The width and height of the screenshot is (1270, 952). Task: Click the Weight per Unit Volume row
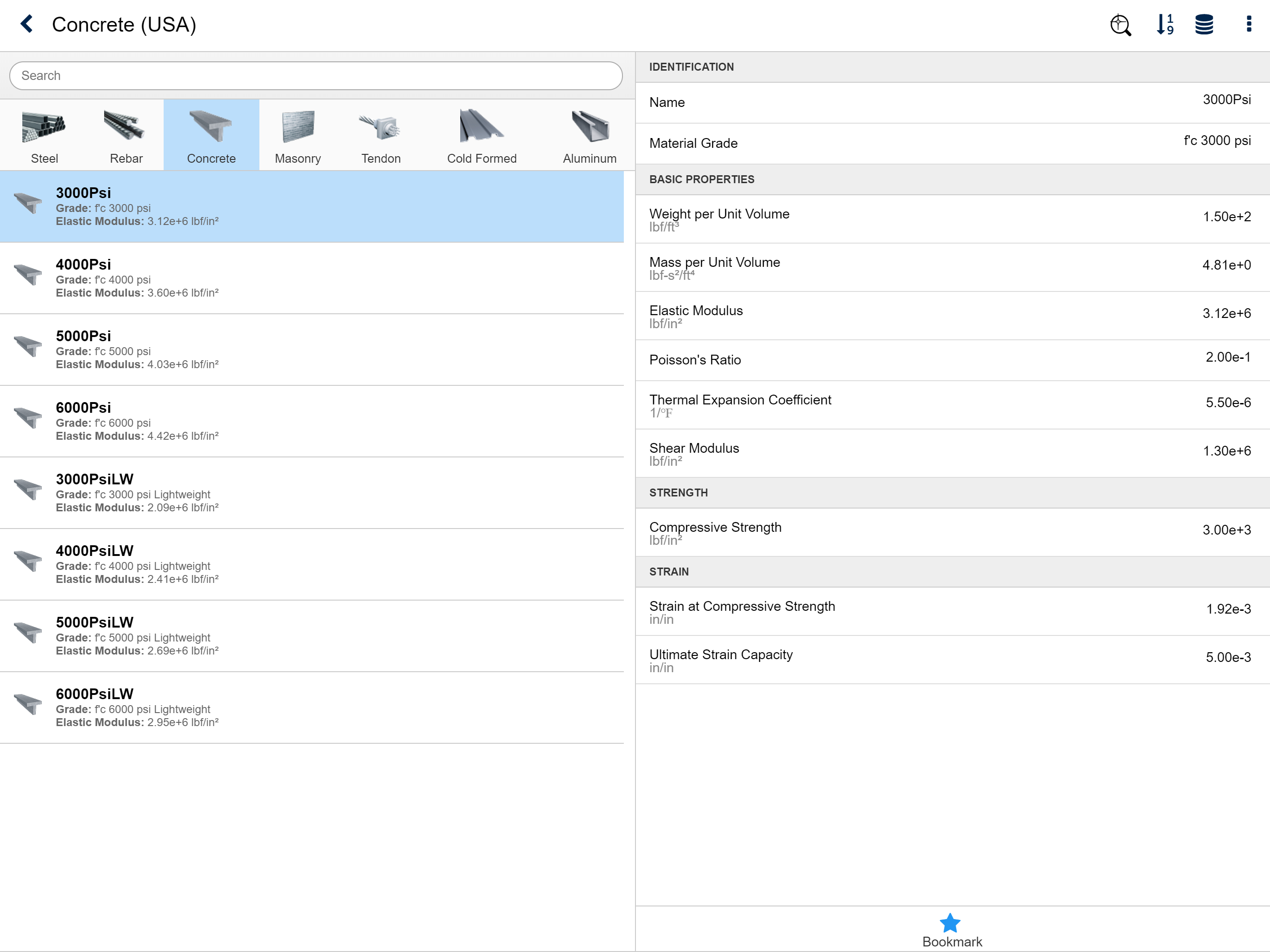click(952, 219)
